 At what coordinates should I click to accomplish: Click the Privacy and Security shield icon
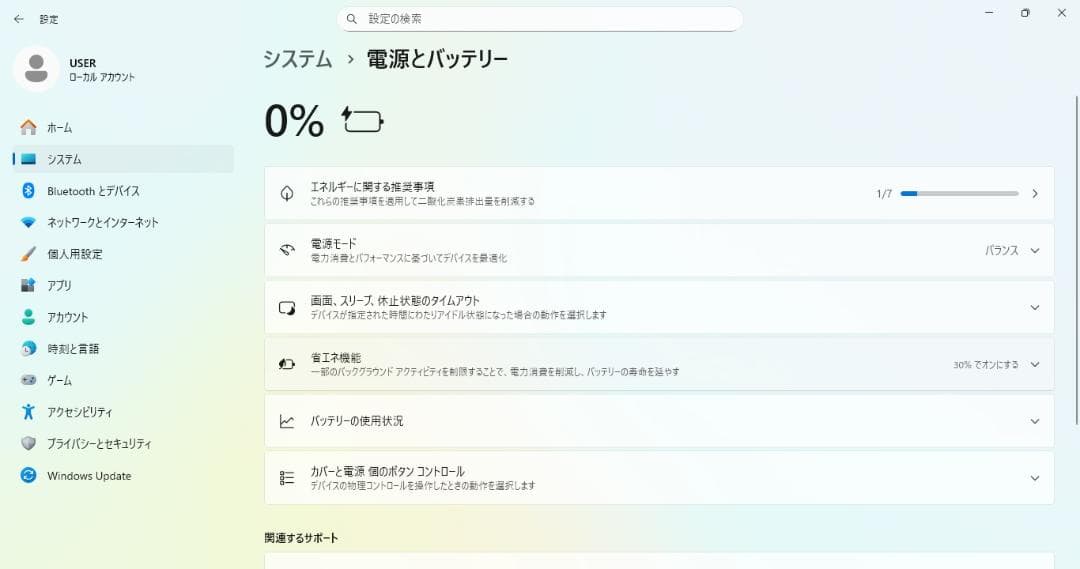point(28,444)
